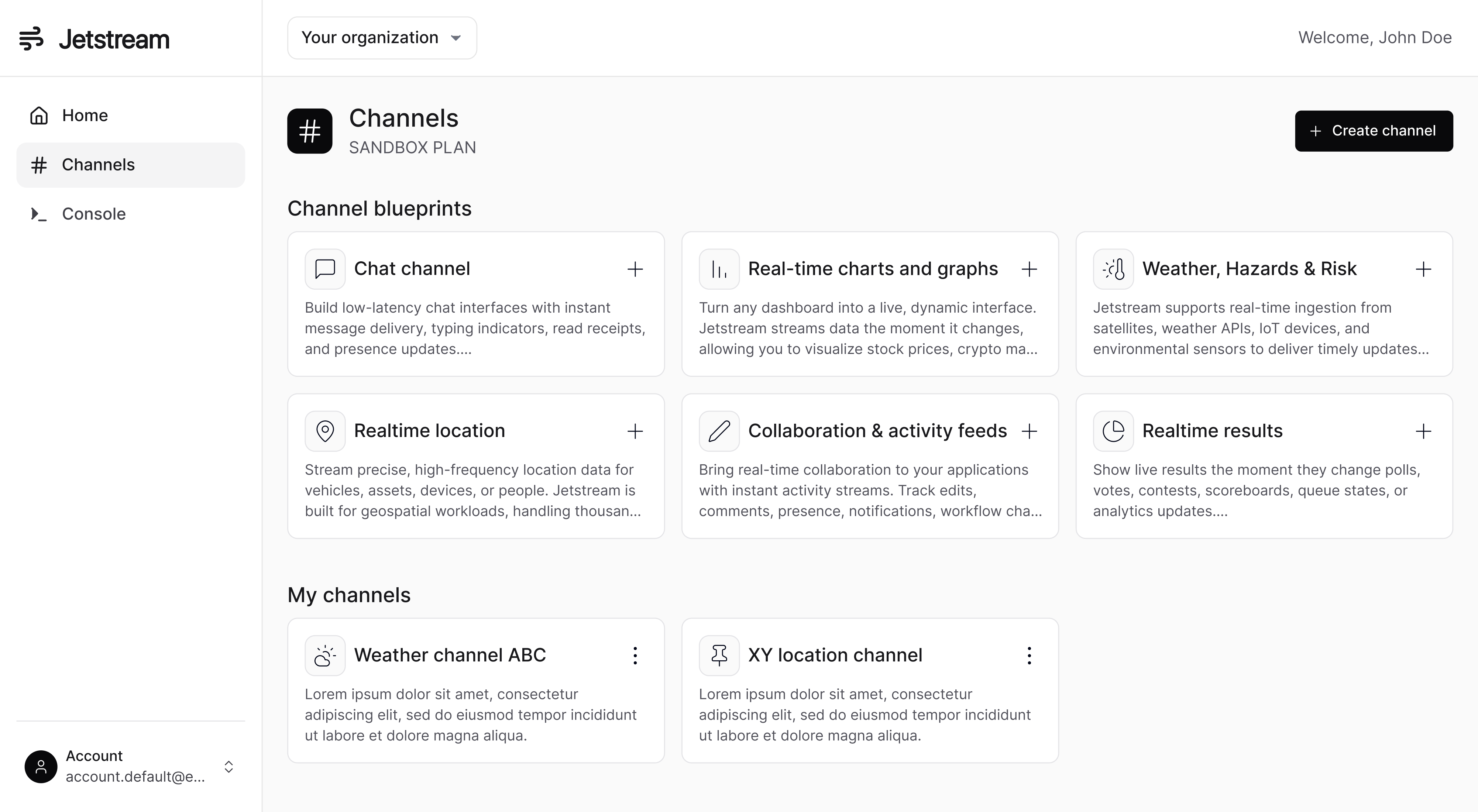Click the SANDBOX PLAN label
1478x812 pixels.
(413, 148)
